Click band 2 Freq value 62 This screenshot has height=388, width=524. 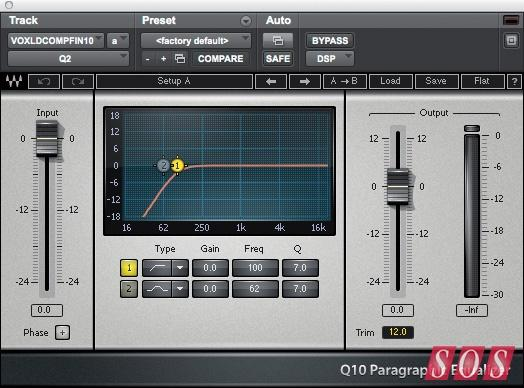255,289
